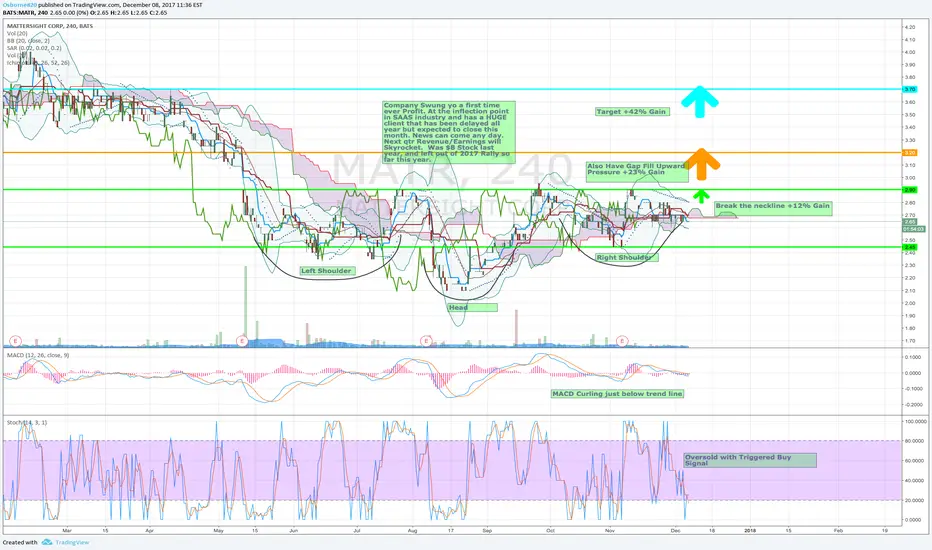Select the Break the neckline +12% Gain note
Viewport: 932px width, 550px height.
click(x=773, y=208)
